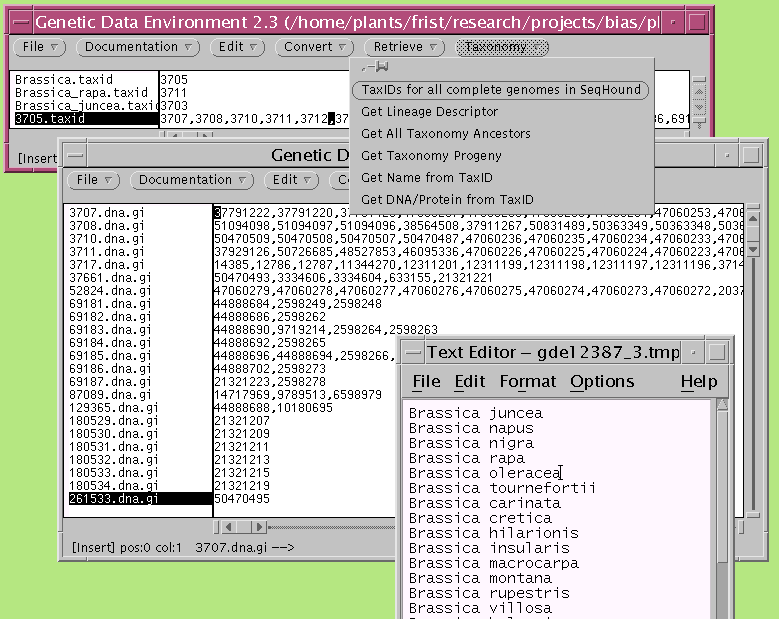779x619 pixels.
Task: Click down arrow of front GDE vertical scrollbar
Action: click(x=753, y=249)
